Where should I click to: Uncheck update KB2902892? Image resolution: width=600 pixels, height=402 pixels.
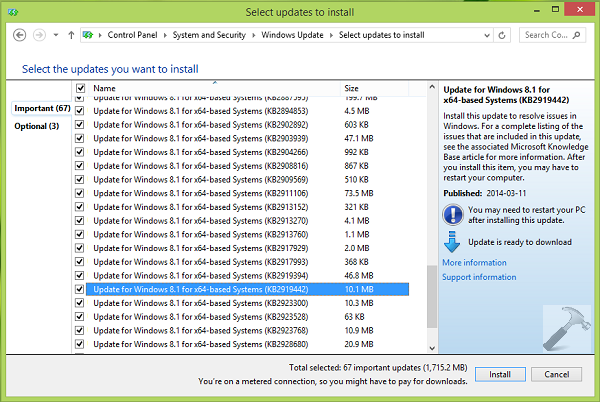pyautogui.click(x=80, y=125)
